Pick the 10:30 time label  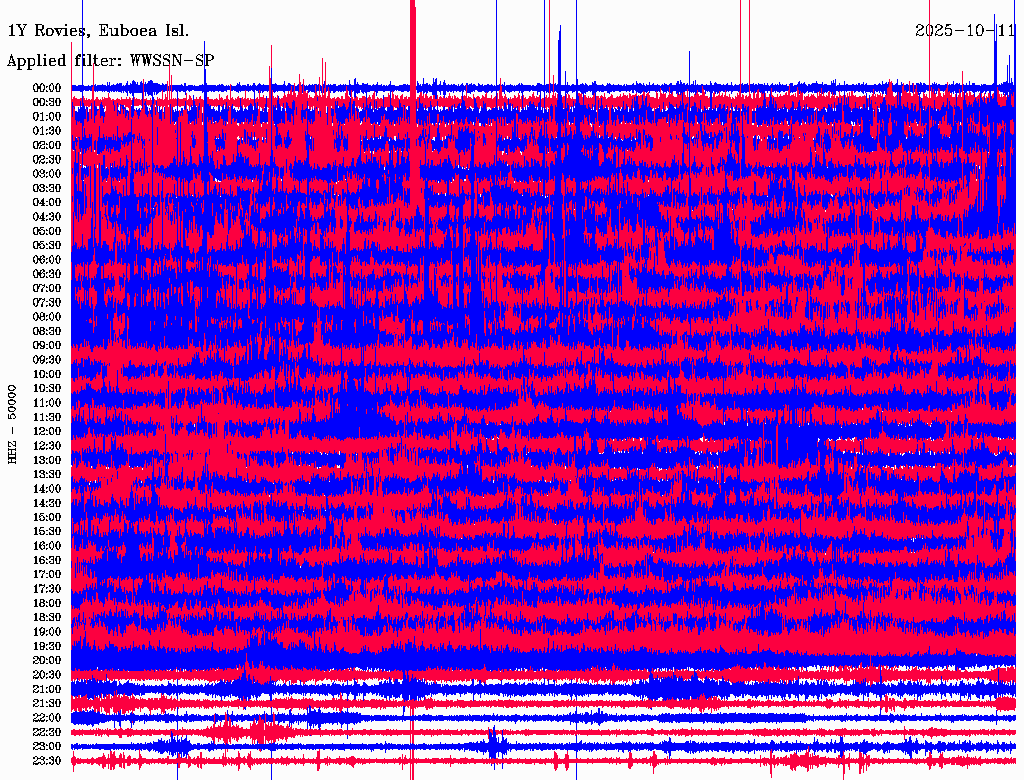[47, 389]
